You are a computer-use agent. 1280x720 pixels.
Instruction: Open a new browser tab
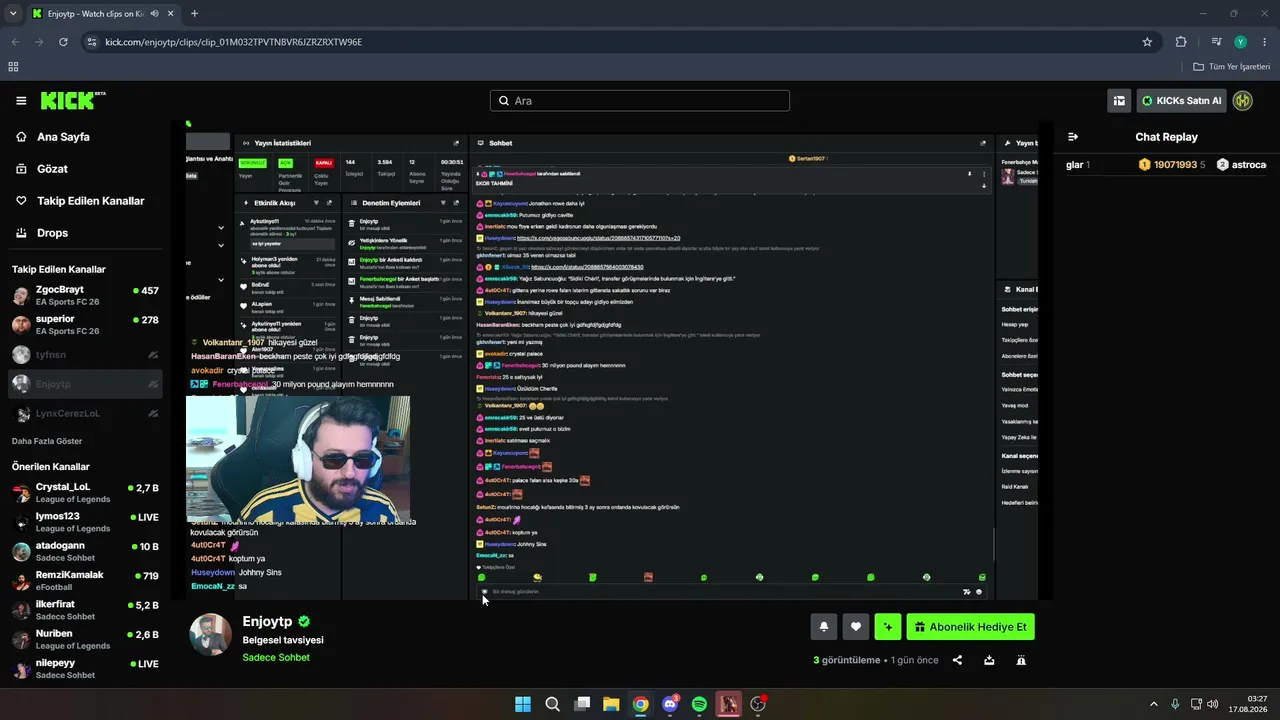[x=194, y=14]
